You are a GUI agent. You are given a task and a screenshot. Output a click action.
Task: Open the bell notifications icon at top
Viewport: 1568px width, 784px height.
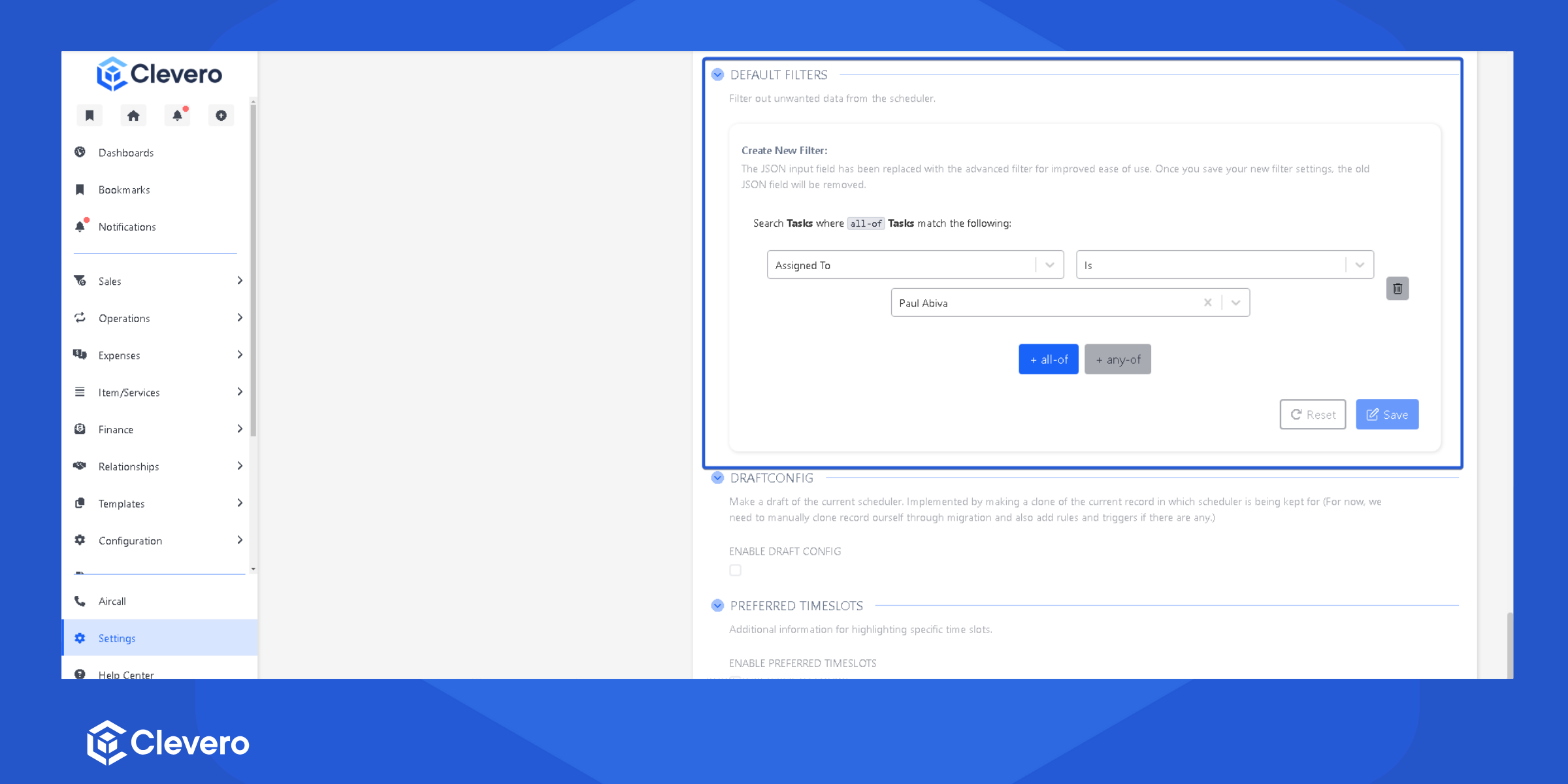click(177, 116)
